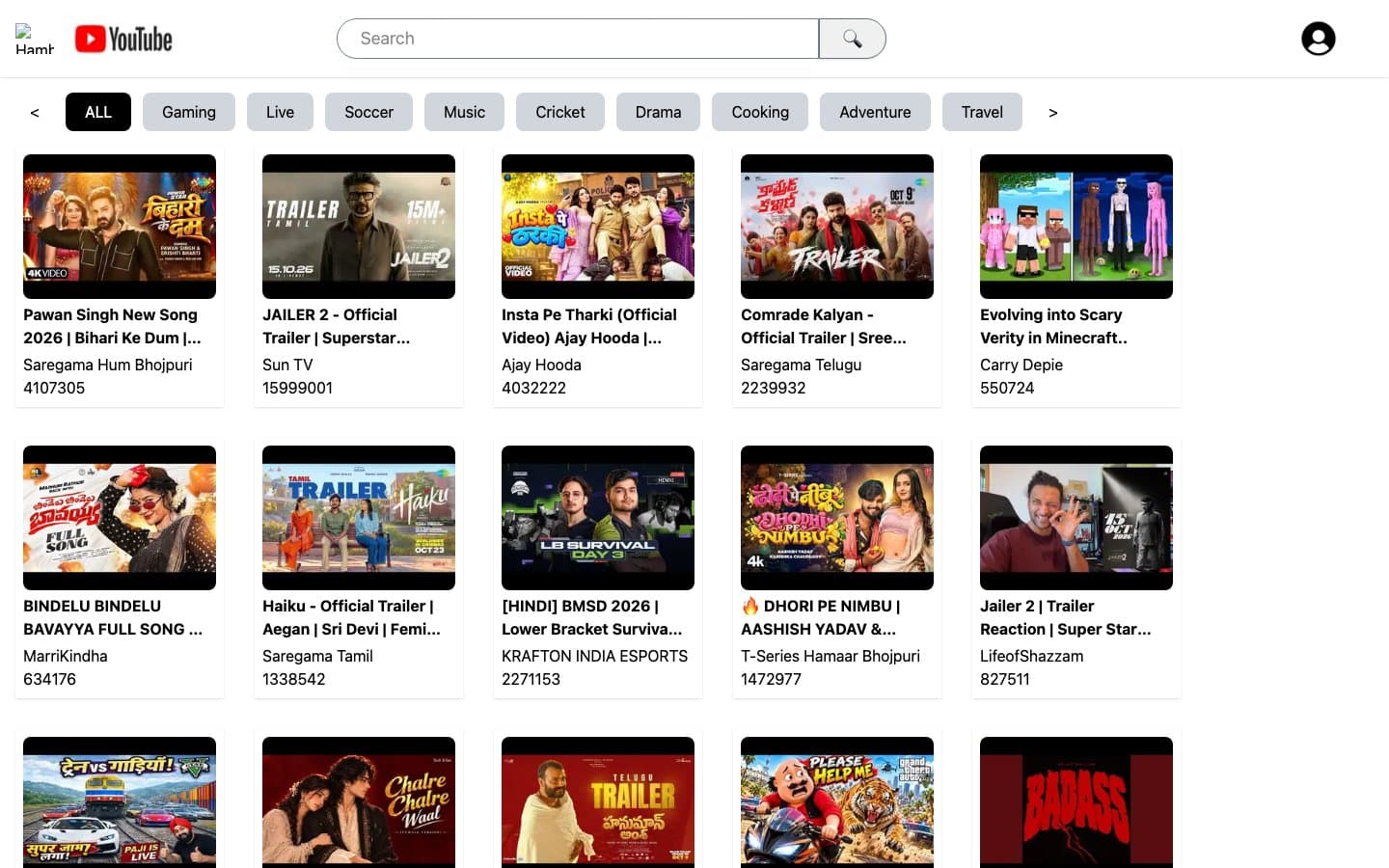
Task: Open the Bihari Ke Dum video thumbnail
Action: (120, 227)
